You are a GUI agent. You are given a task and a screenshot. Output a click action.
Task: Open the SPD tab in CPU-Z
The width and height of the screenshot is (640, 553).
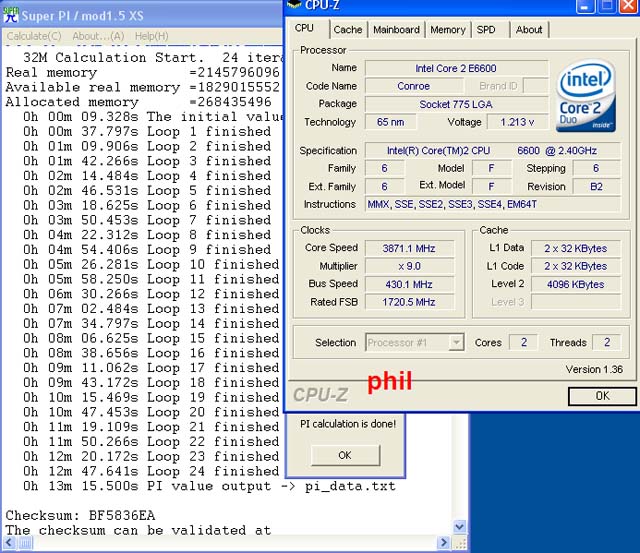pyautogui.click(x=486, y=30)
